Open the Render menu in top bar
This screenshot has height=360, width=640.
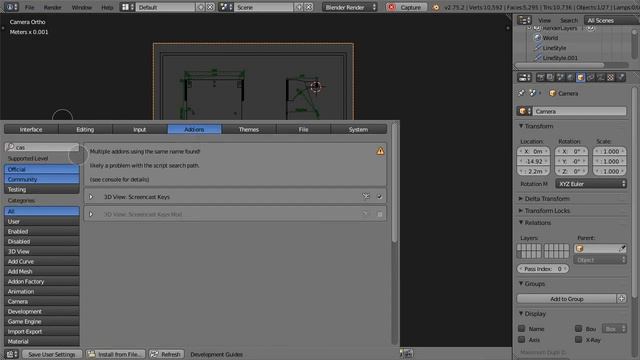52,7
